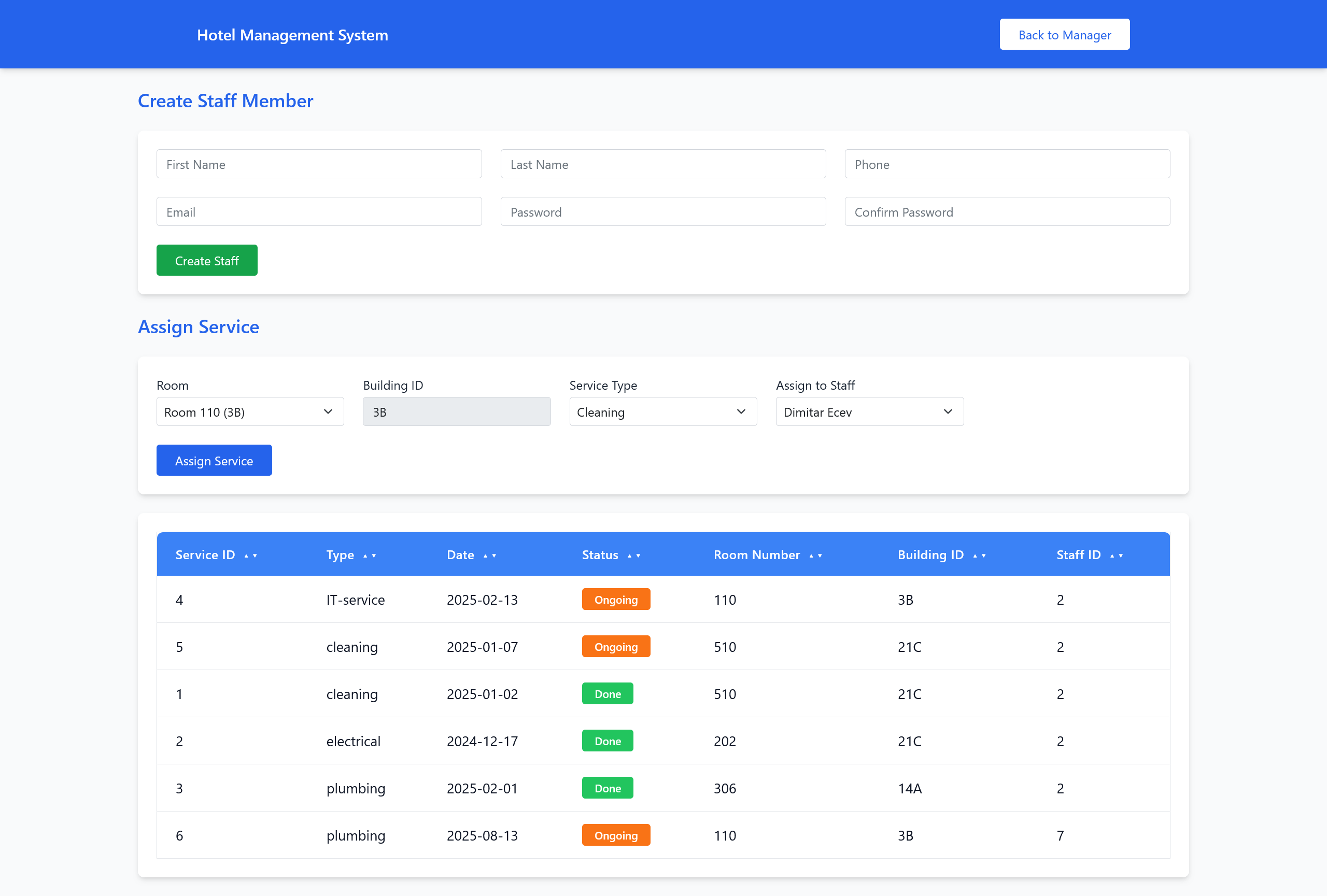Screen dimensions: 1327x896
Task: Focus the First Name field
Action: click(x=319, y=164)
